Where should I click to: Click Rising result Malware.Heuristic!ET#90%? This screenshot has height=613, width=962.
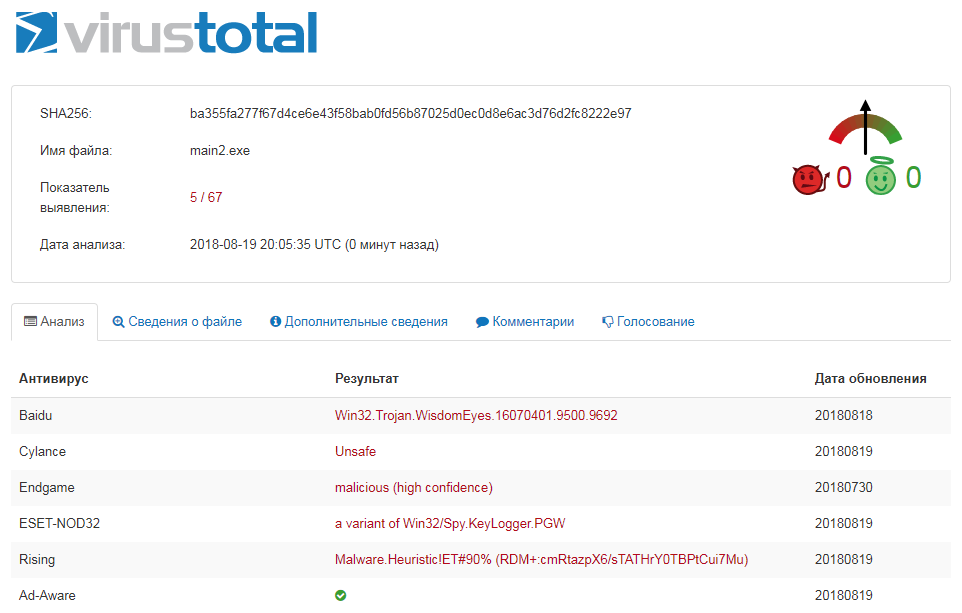pyautogui.click(x=542, y=560)
